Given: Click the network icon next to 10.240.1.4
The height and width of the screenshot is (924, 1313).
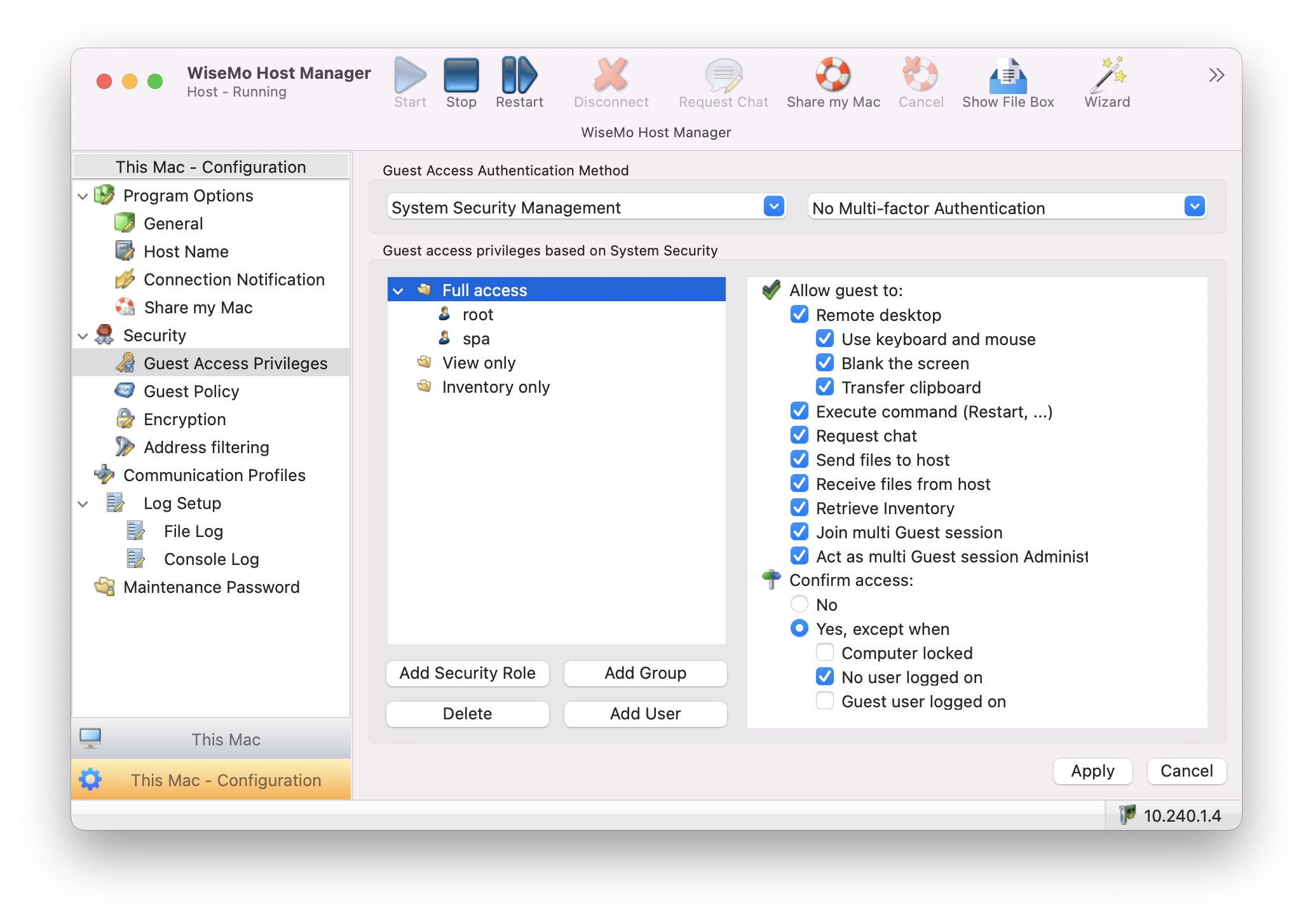Looking at the screenshot, I should (x=1127, y=815).
